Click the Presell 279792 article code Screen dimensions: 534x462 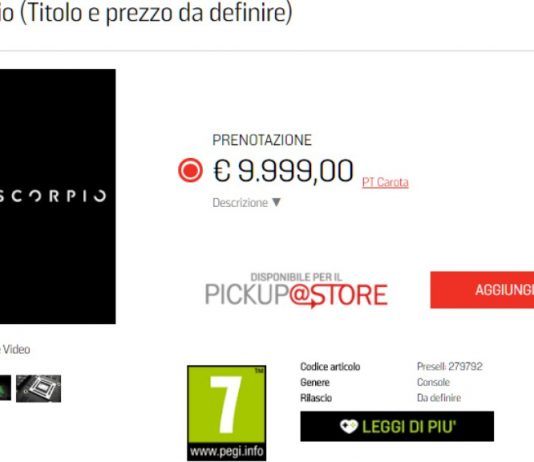pos(450,366)
